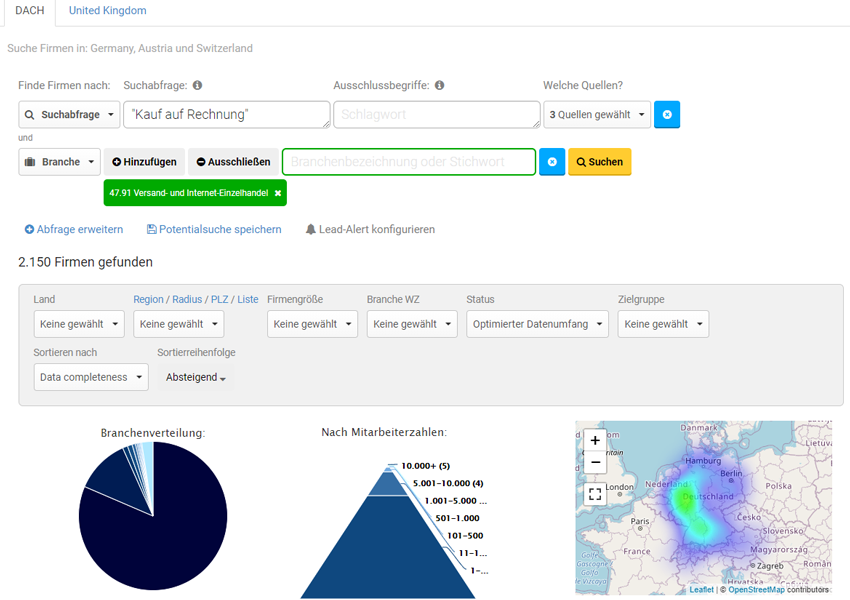Image resolution: width=850 pixels, height=600 pixels.
Task: Clear the Branche row with blue X
Action: (x=552, y=162)
